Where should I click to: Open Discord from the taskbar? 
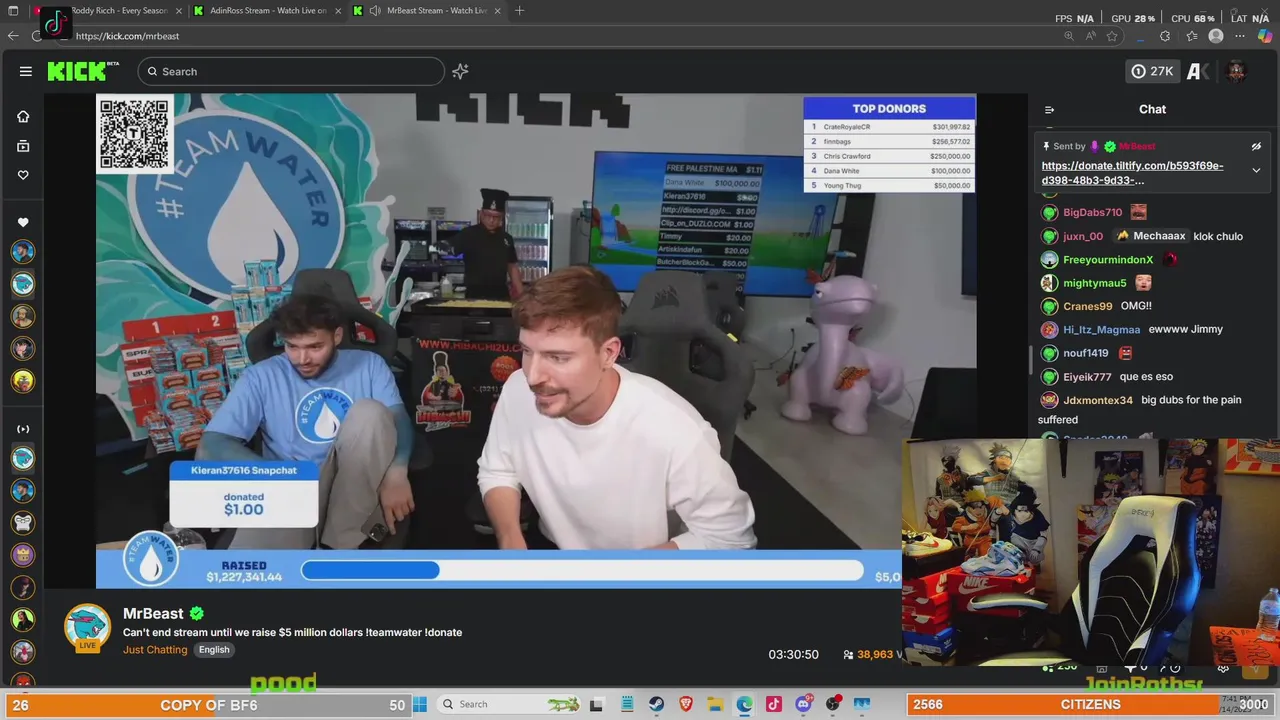pos(804,704)
